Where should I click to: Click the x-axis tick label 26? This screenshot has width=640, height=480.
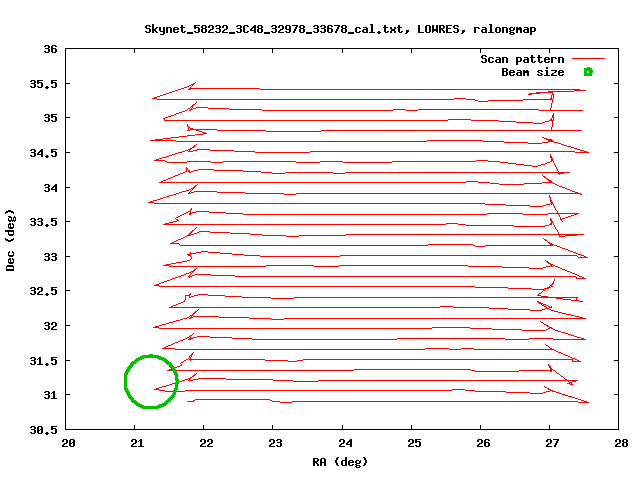pyautogui.click(x=483, y=443)
